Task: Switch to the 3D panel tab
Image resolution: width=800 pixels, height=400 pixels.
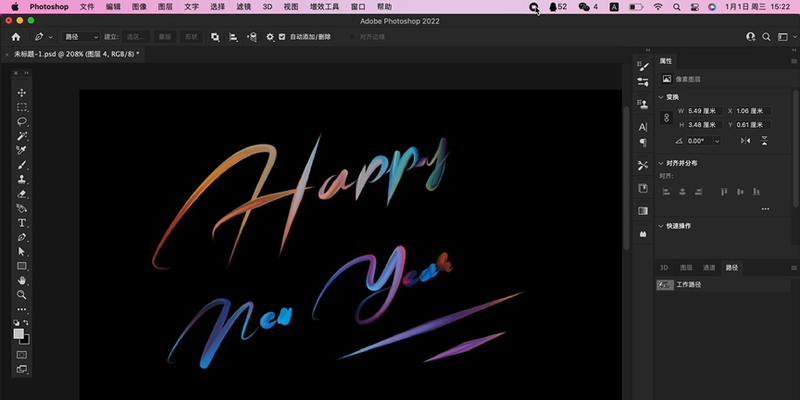Action: tap(664, 268)
